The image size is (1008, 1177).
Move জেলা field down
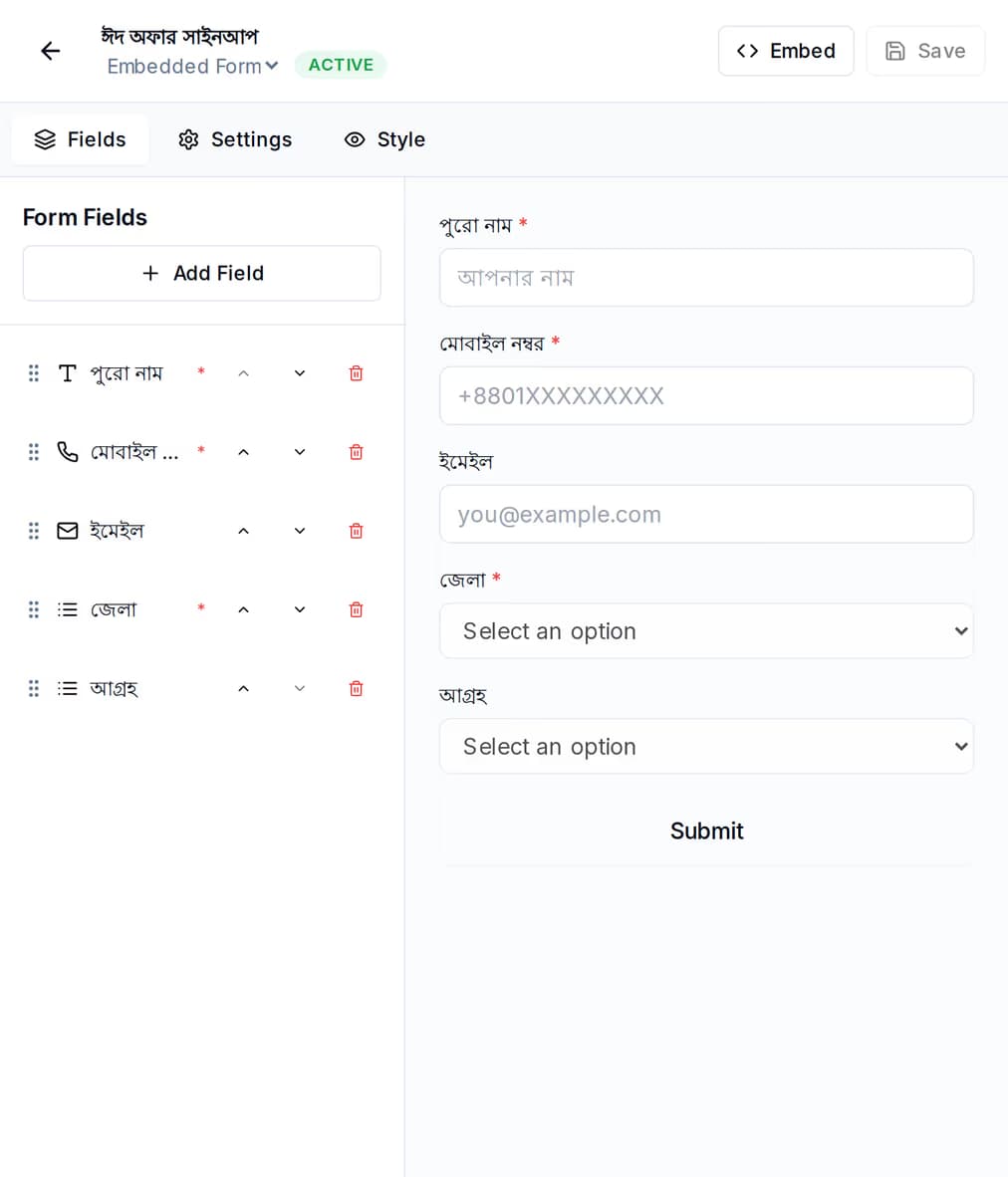tap(300, 609)
